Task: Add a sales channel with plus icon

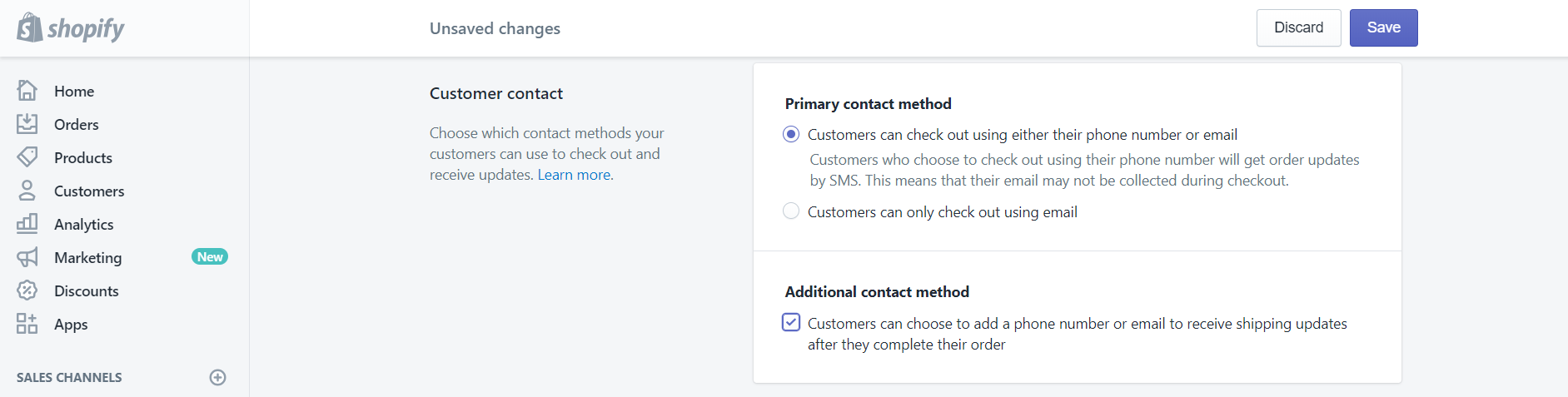Action: pyautogui.click(x=217, y=377)
